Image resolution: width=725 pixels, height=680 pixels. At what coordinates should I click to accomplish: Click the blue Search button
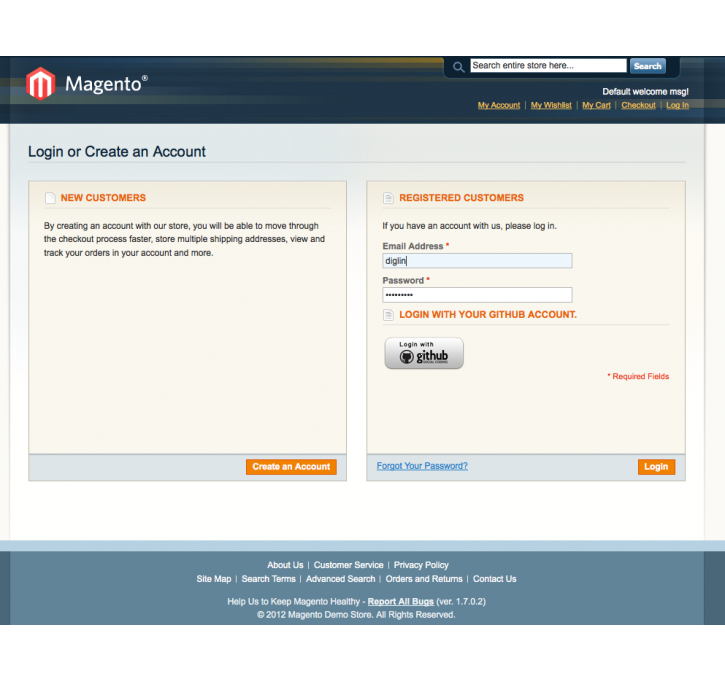(x=647, y=66)
